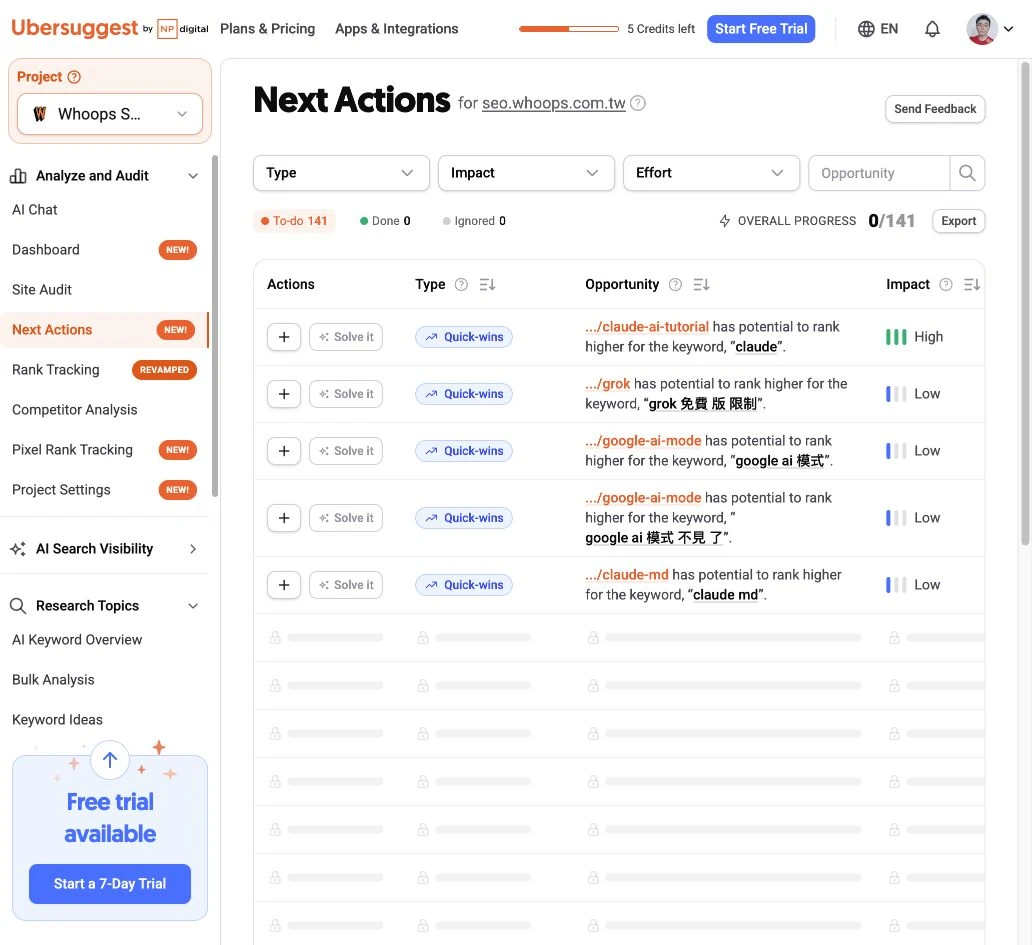Open Site Audit in sidebar
Image resolution: width=1032 pixels, height=945 pixels.
pyautogui.click(x=41, y=290)
